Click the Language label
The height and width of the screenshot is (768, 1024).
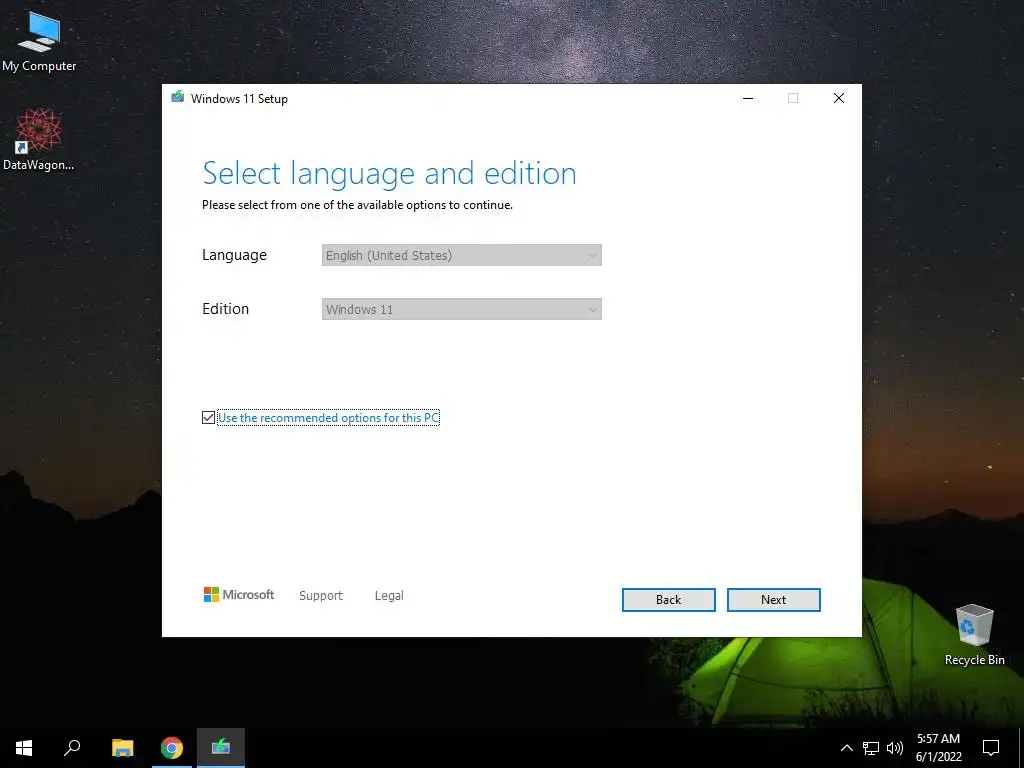[x=234, y=255]
